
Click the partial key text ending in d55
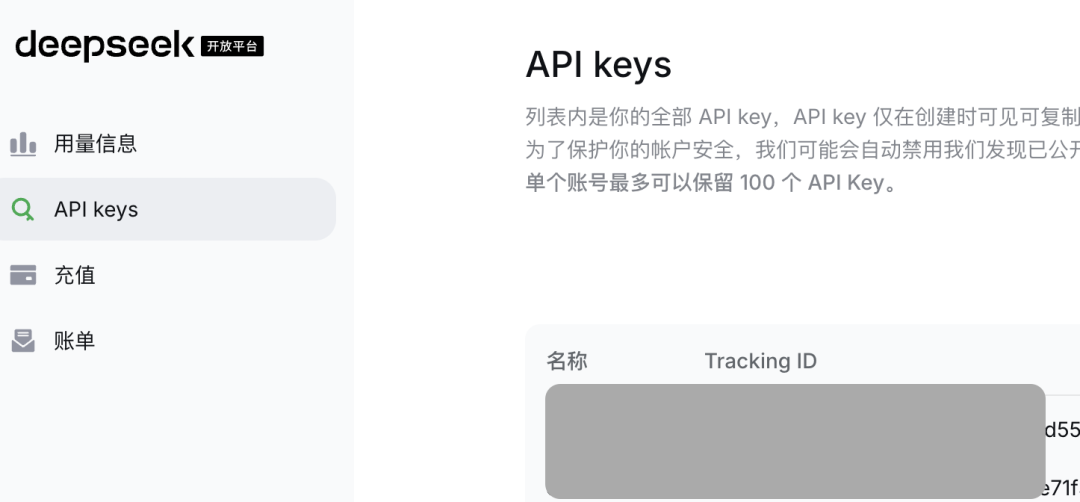[x=1063, y=430]
